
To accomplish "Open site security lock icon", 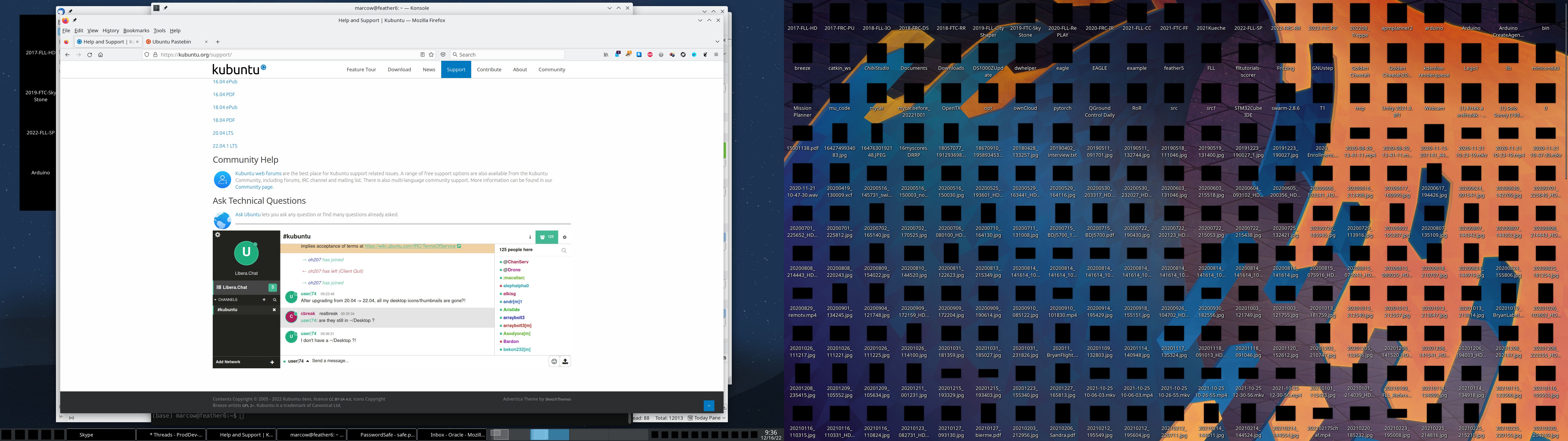I will click(x=155, y=55).
